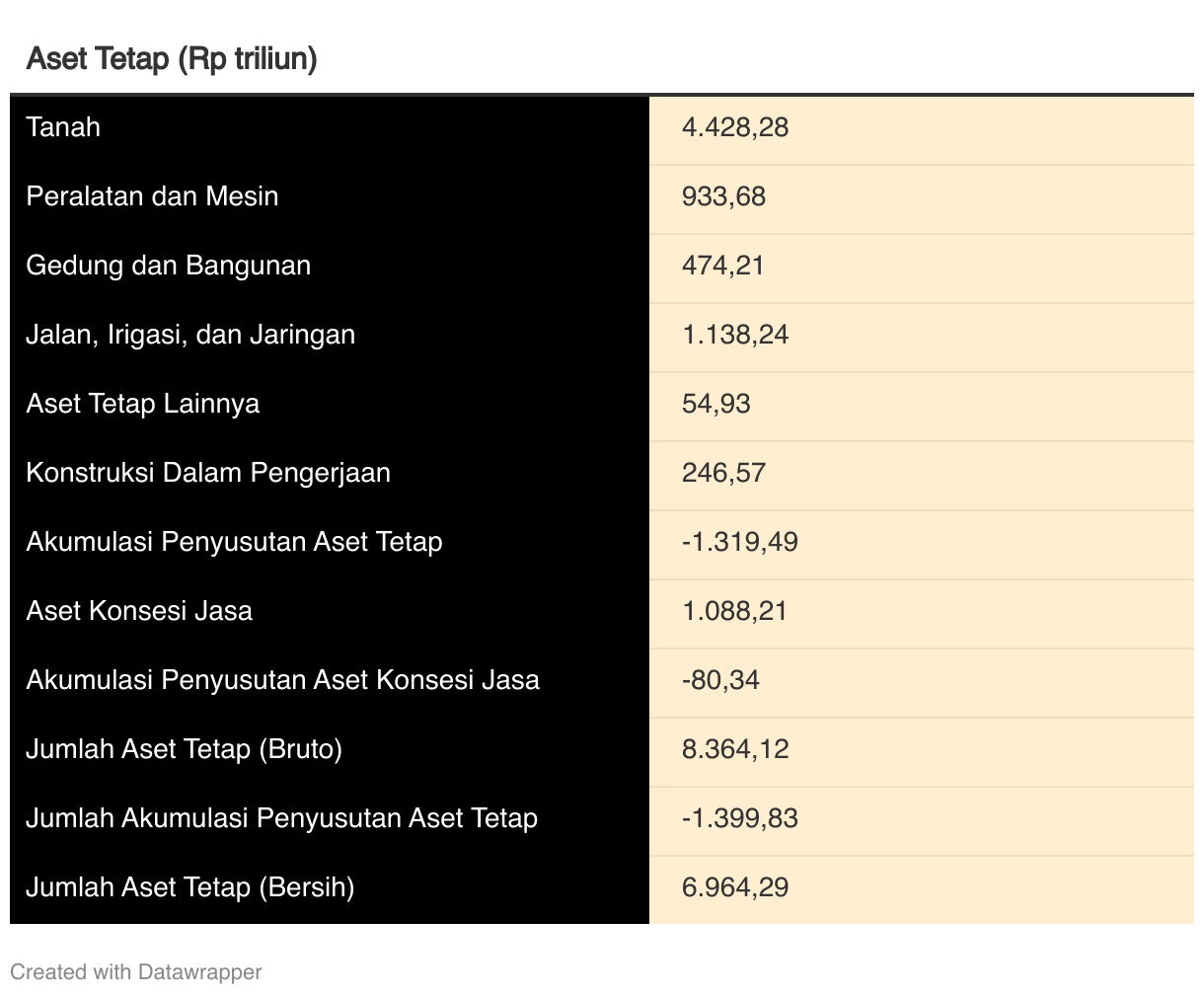
Task: Click the value 1.138,24
Action: click(x=735, y=335)
